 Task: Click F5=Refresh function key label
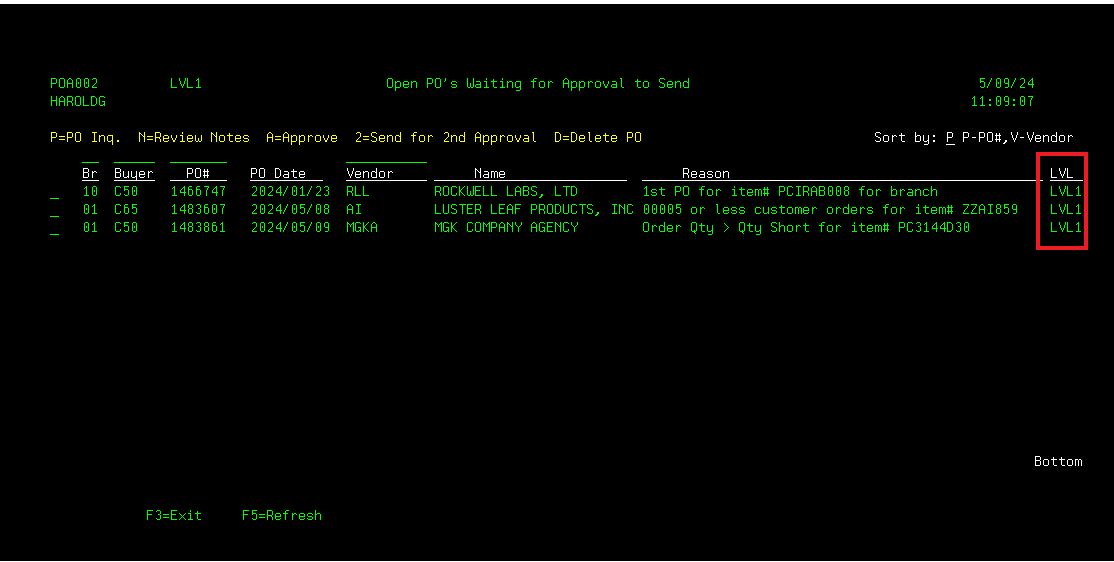282,516
